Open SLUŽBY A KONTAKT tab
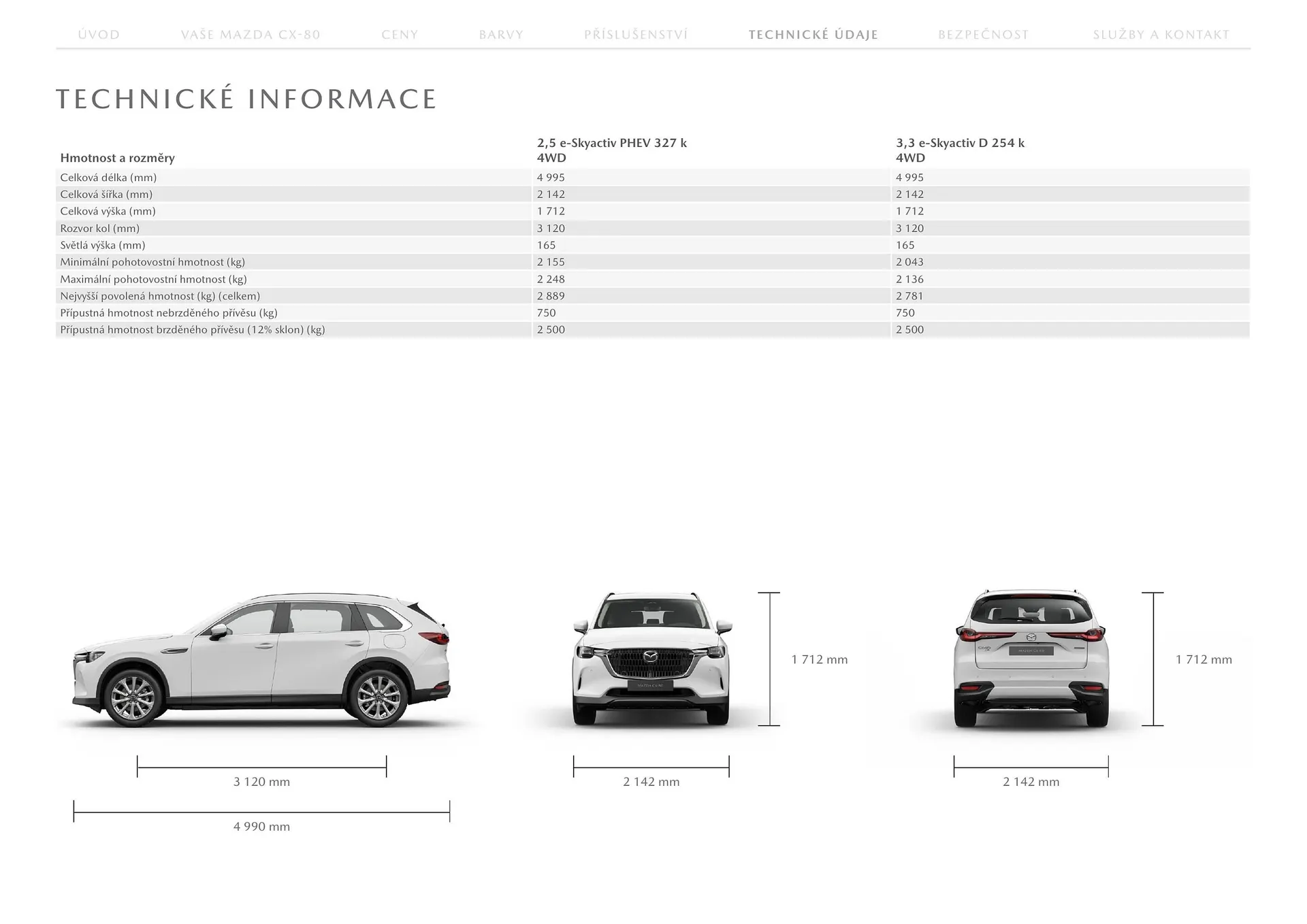 click(x=1161, y=35)
